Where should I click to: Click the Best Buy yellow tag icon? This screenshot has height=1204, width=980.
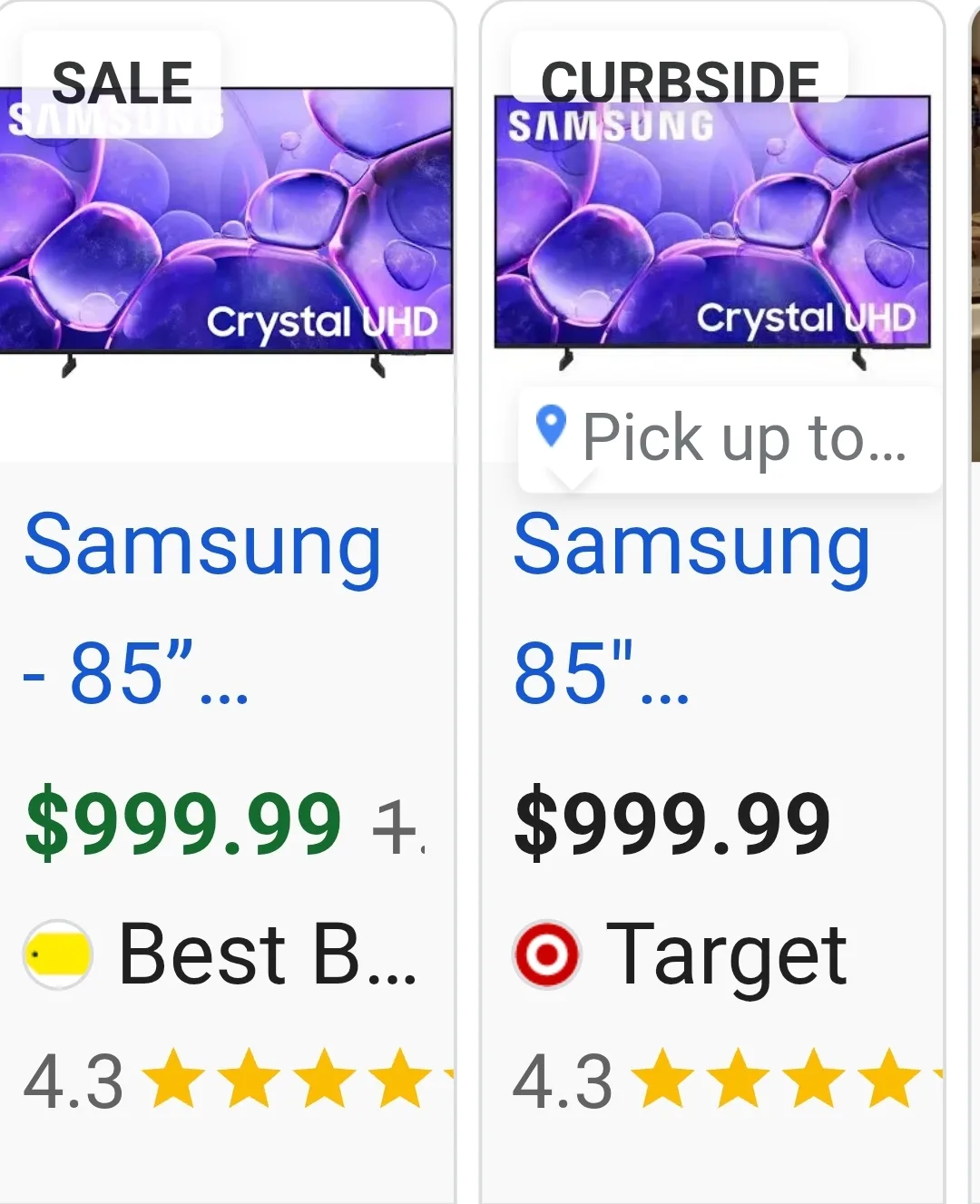(56, 953)
